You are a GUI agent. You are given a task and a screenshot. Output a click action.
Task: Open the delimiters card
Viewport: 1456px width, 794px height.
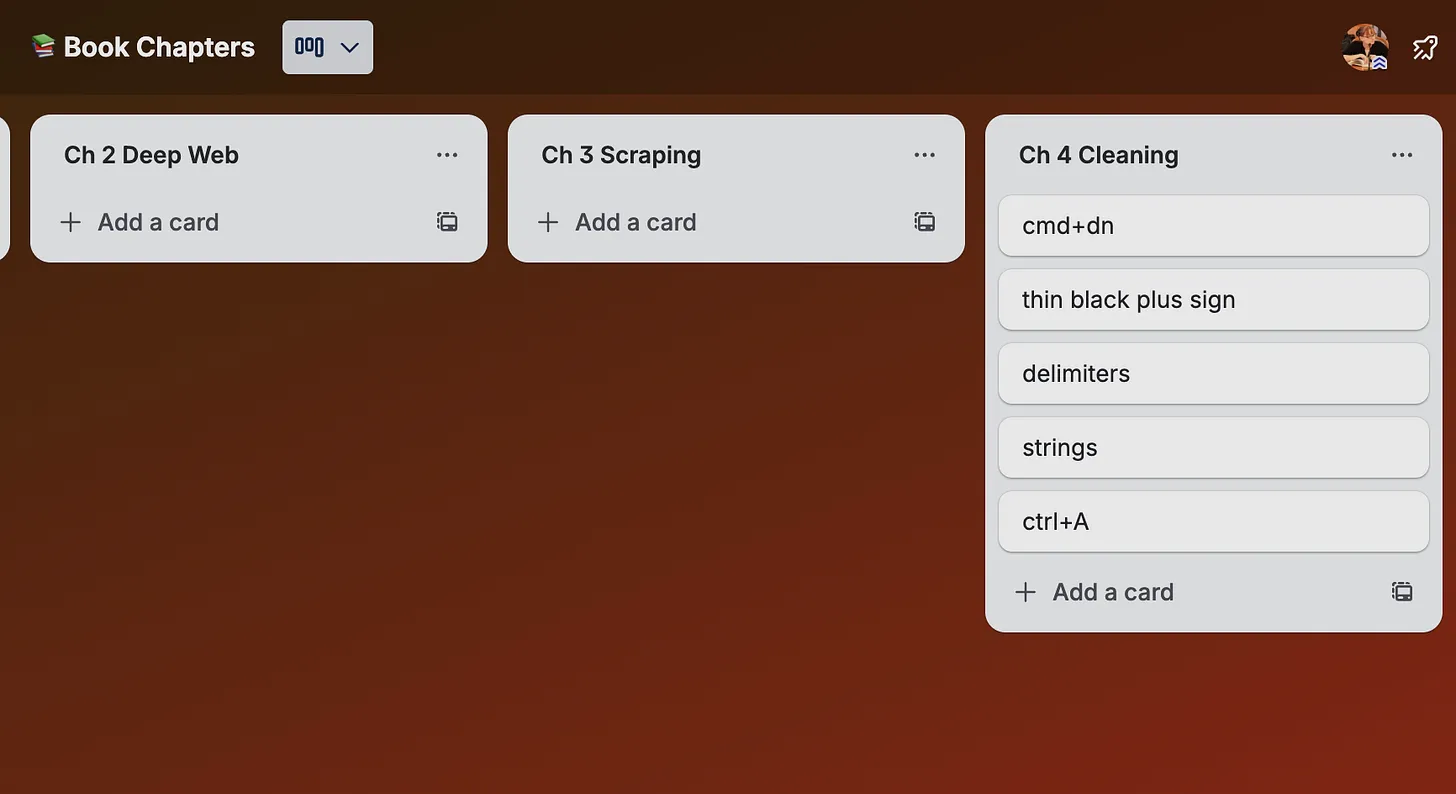tap(1213, 374)
